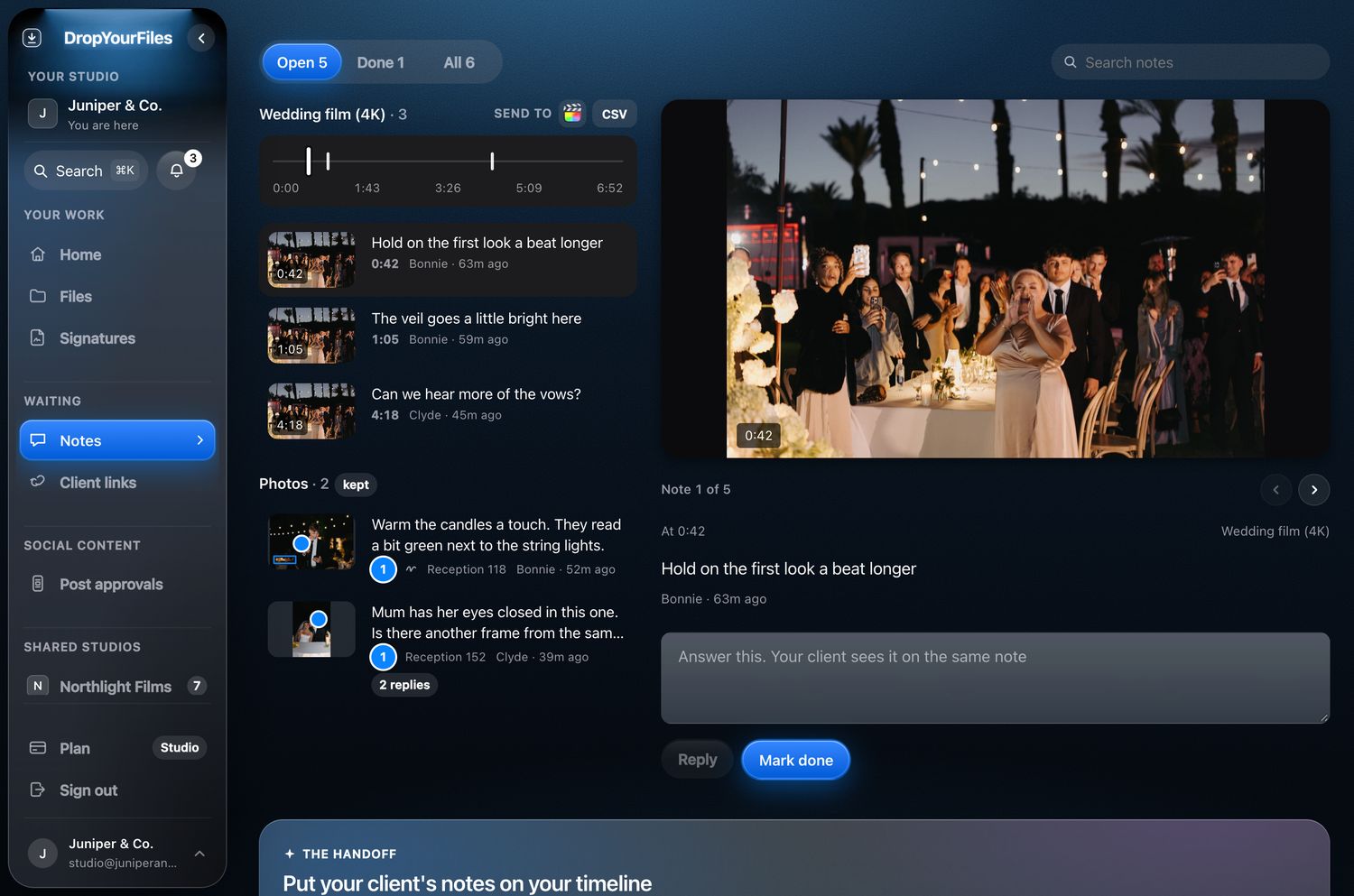1354x896 pixels.
Task: Click the kept badge beside Photos
Action: tap(356, 485)
